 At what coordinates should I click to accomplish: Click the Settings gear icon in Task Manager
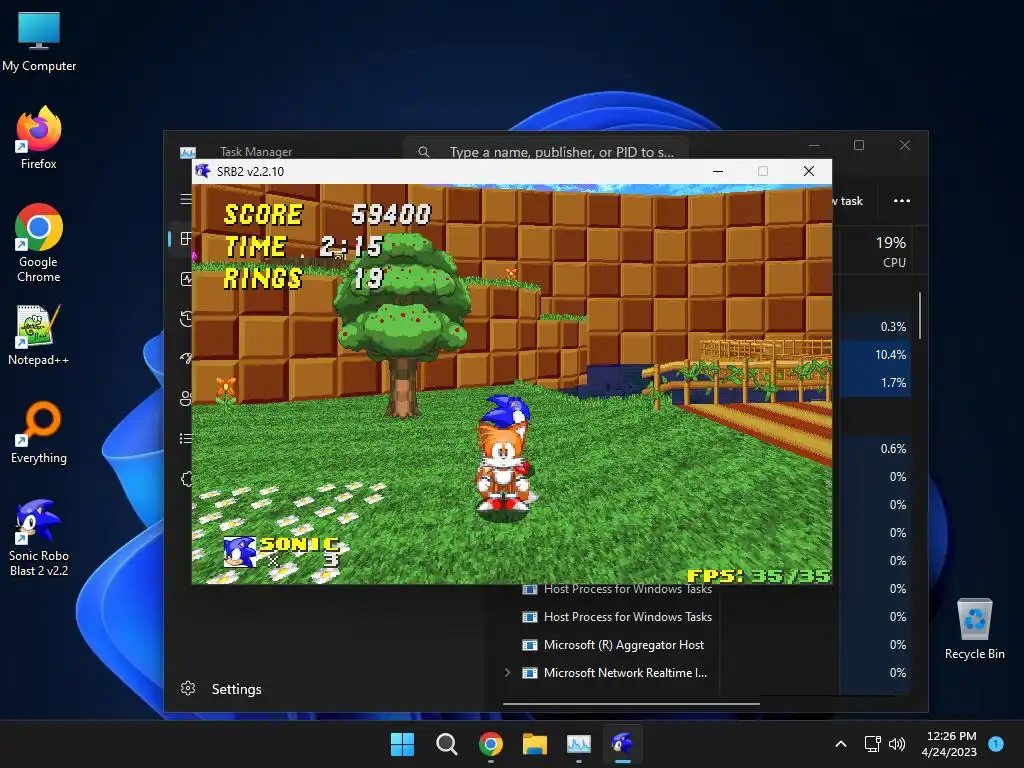pos(188,688)
